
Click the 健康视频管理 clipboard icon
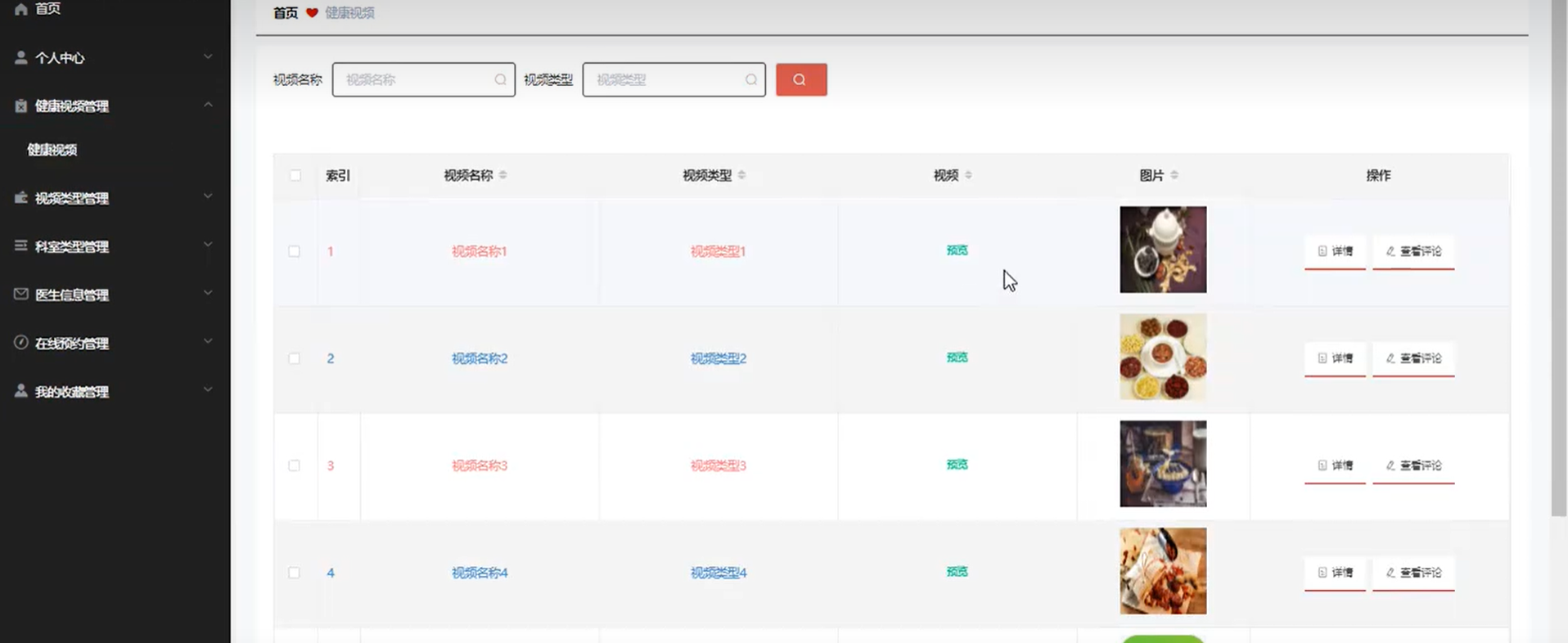tap(21, 106)
